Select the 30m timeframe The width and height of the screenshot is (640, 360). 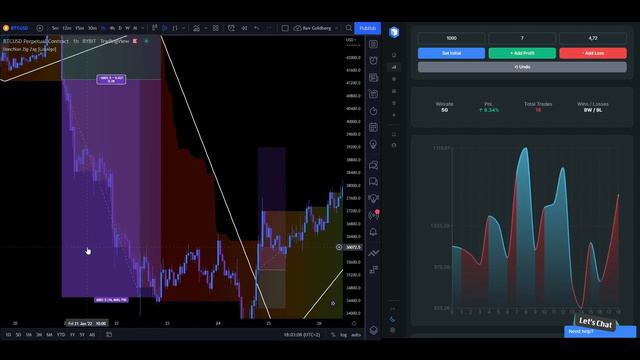tap(93, 28)
